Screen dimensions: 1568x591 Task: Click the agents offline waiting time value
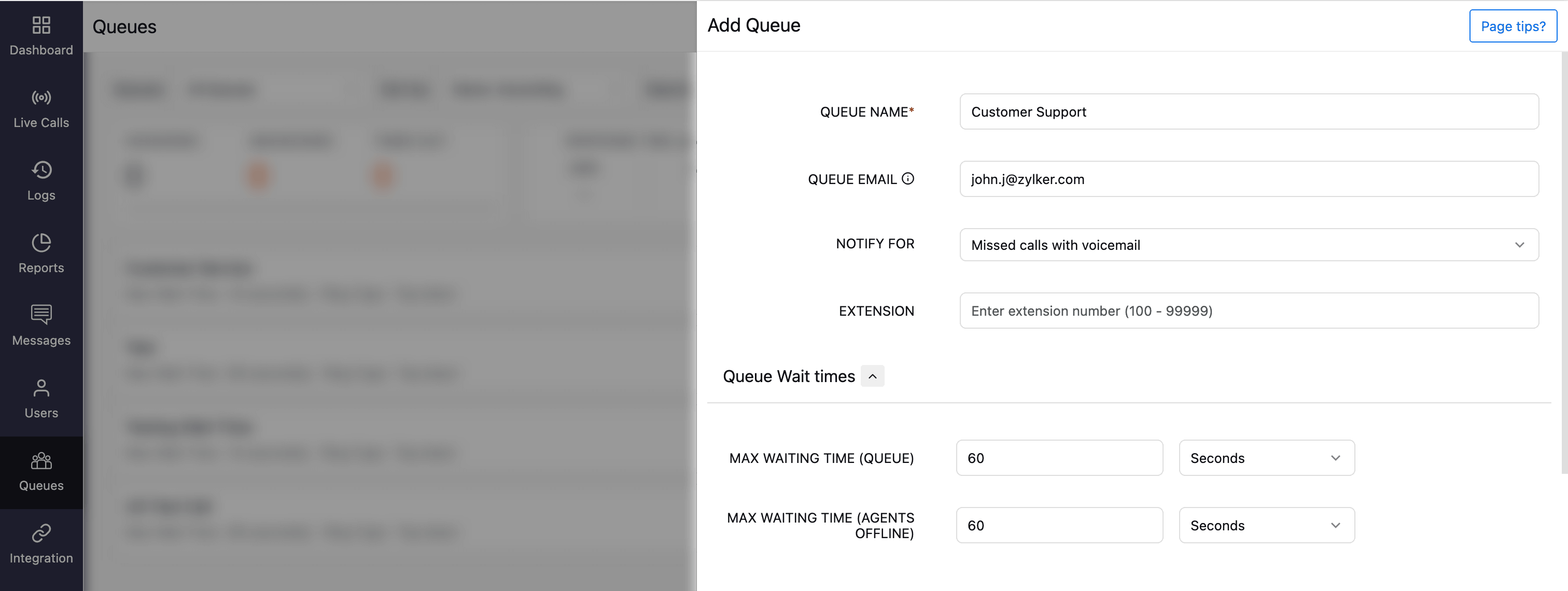[x=1058, y=525]
